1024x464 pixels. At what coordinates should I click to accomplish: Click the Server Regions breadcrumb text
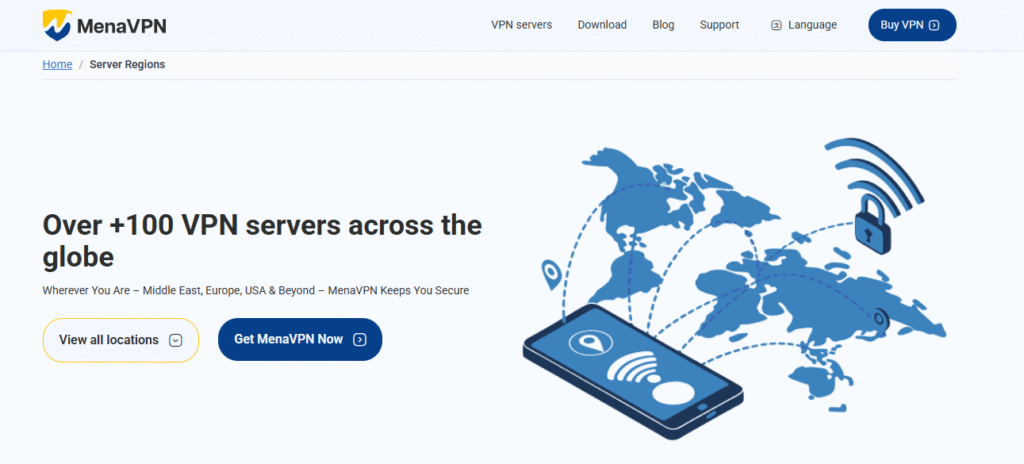click(127, 64)
